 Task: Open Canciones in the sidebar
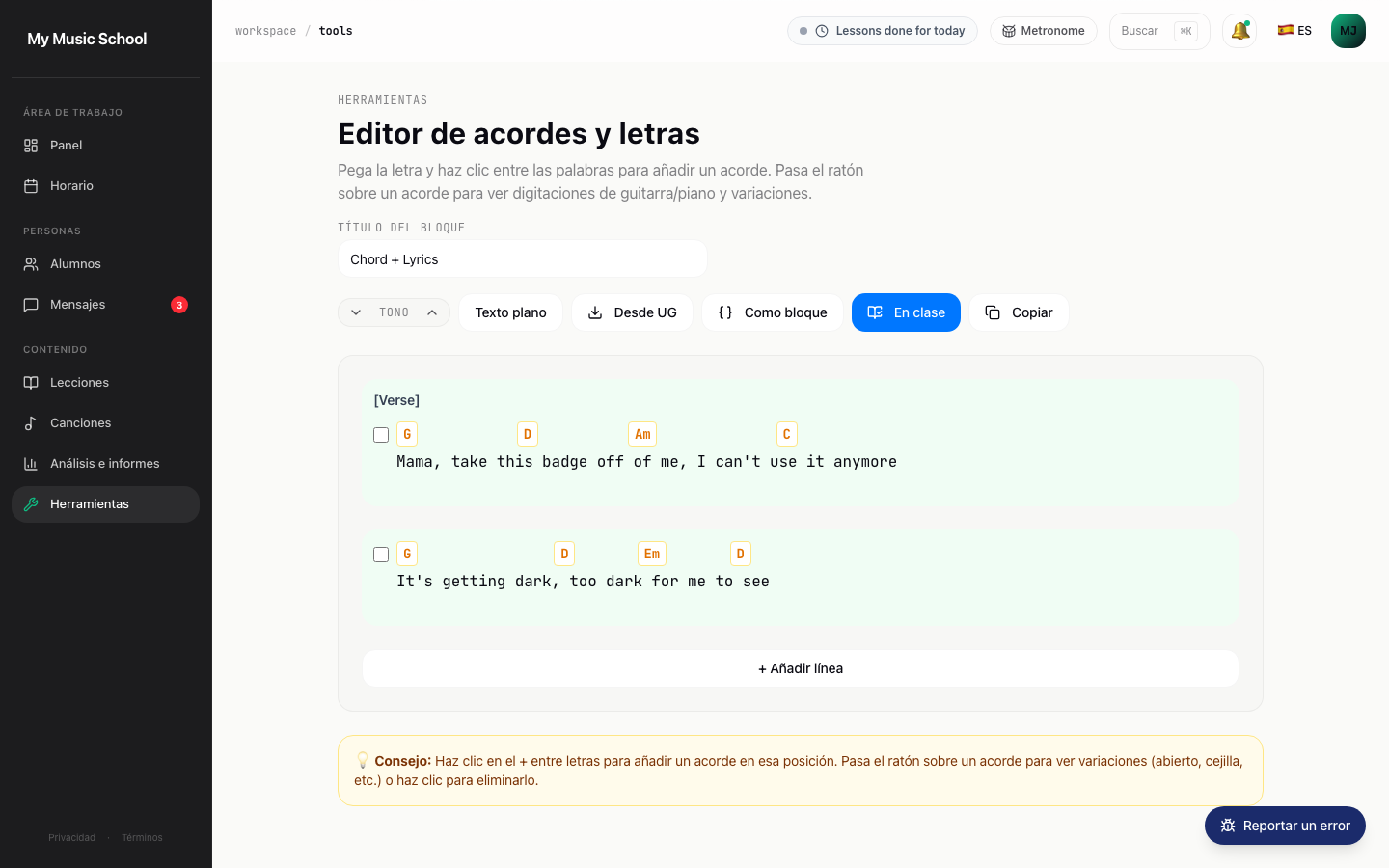click(105, 423)
